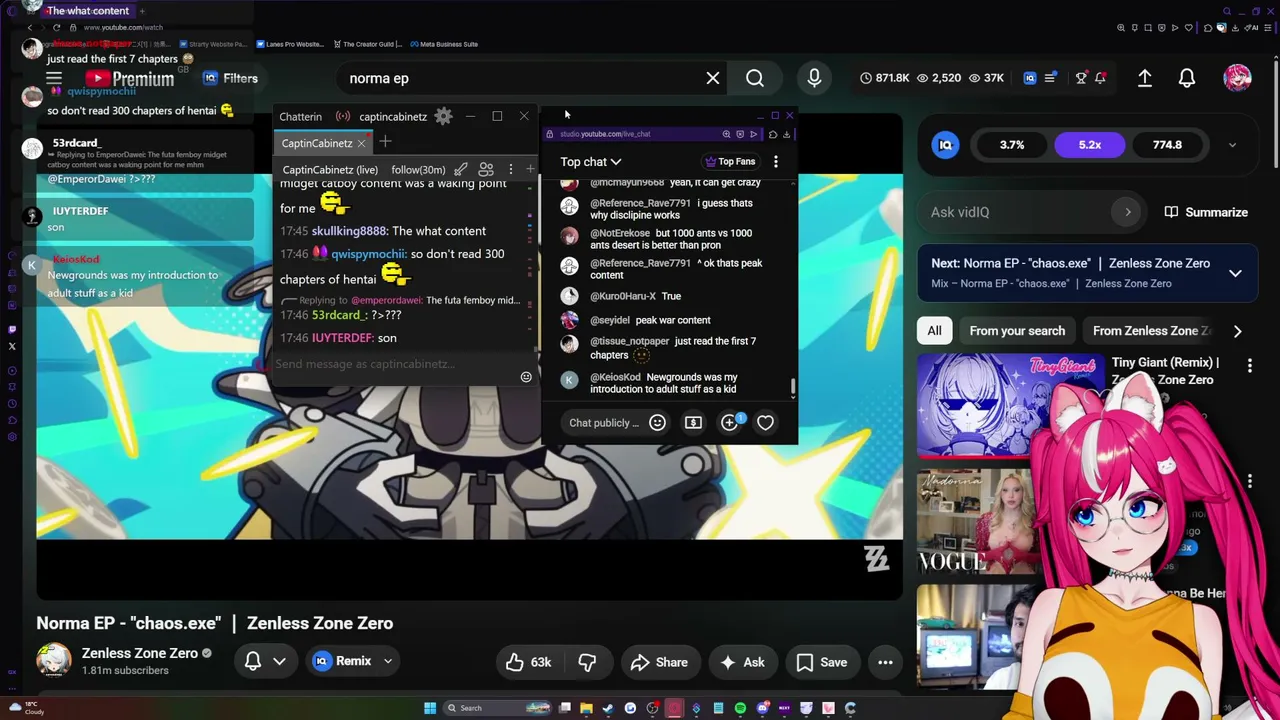1280x720 pixels.
Task: Open subscription notification bell dropdown
Action: (x=265, y=661)
